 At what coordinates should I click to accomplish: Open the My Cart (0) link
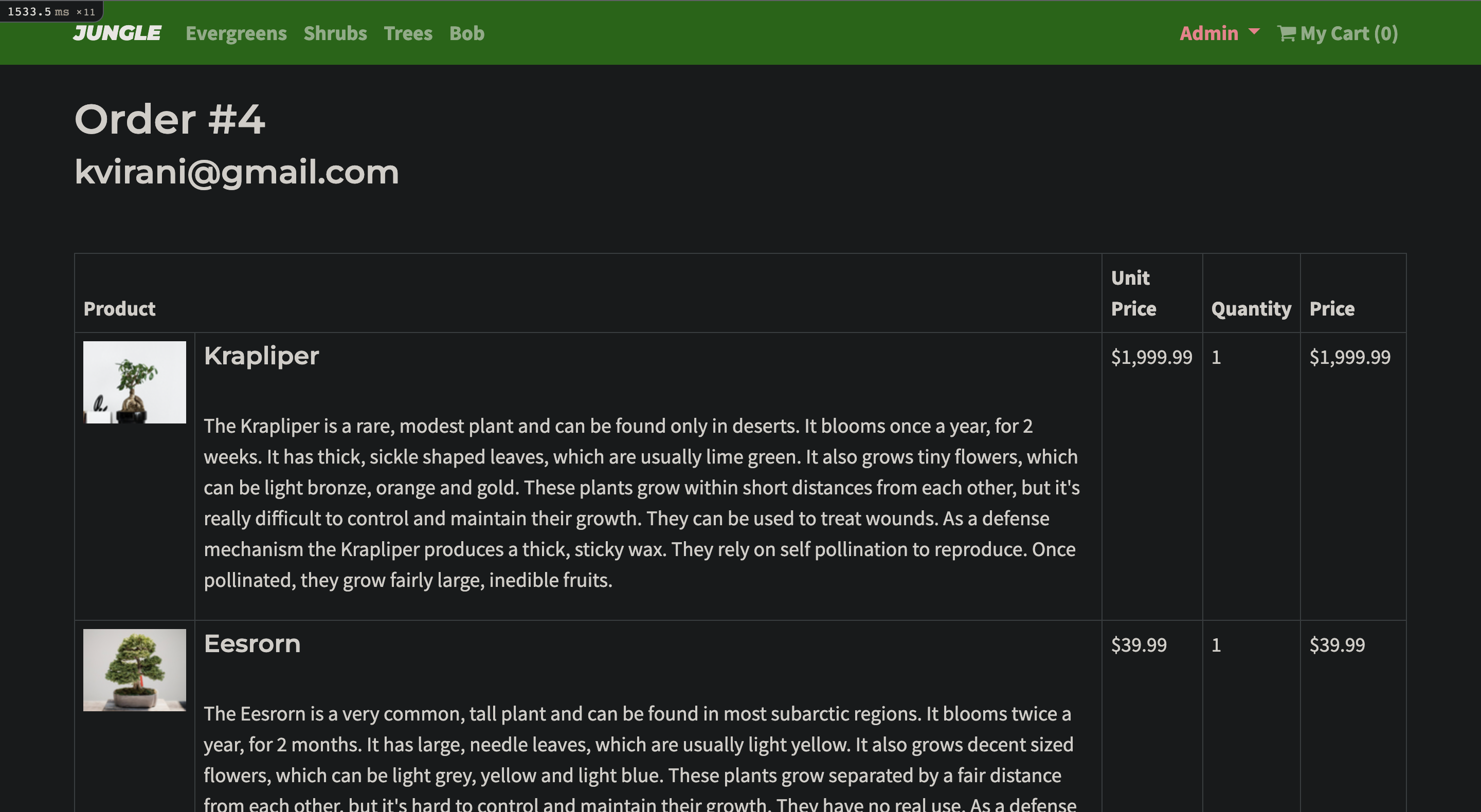pyautogui.click(x=1337, y=33)
